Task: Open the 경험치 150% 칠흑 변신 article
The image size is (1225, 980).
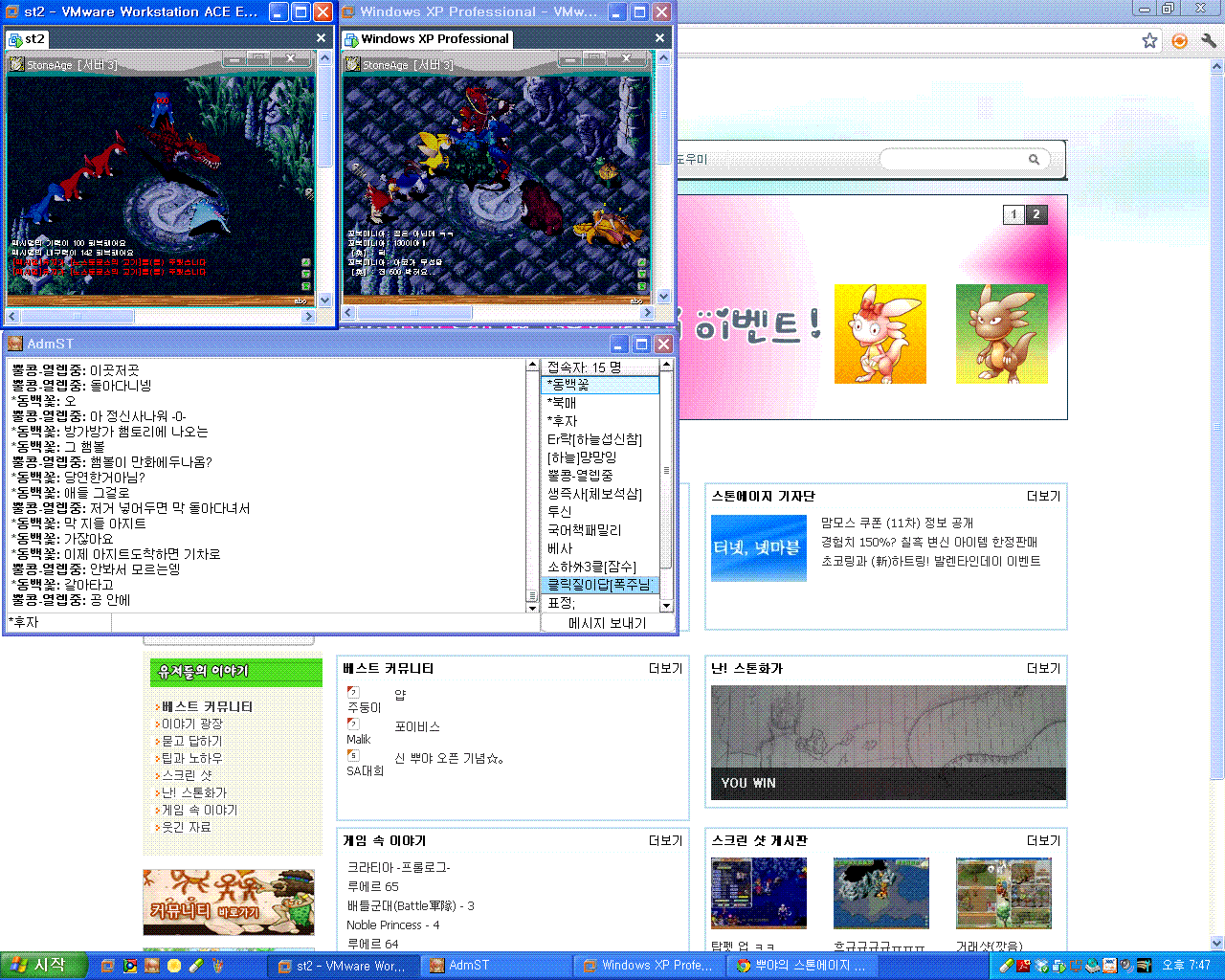Action: coord(929,542)
